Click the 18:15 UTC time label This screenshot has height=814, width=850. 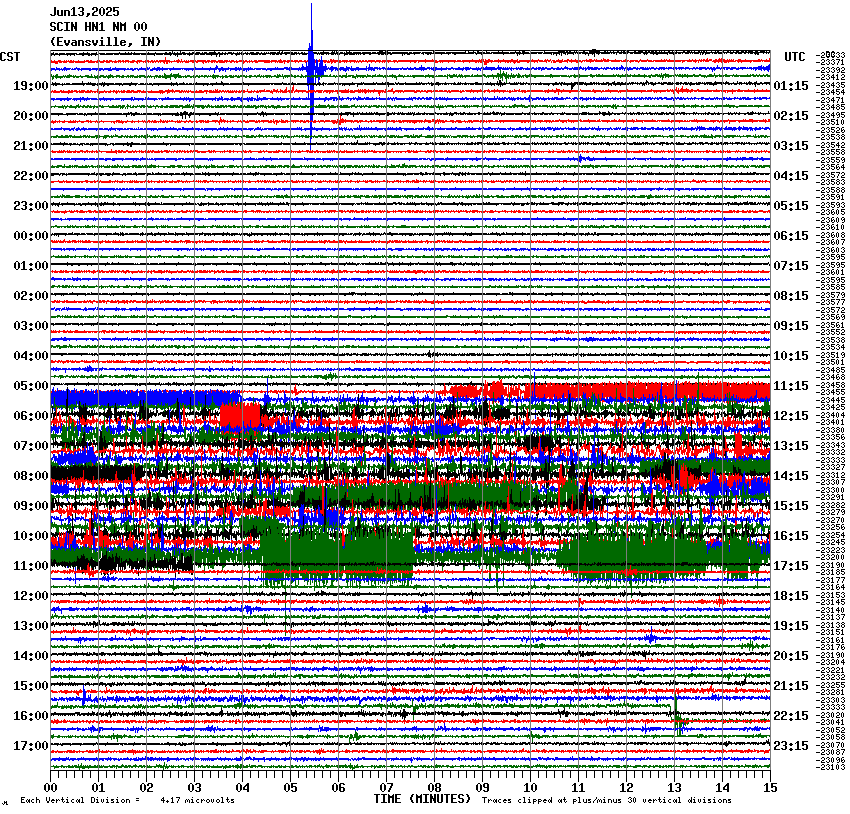coord(791,596)
